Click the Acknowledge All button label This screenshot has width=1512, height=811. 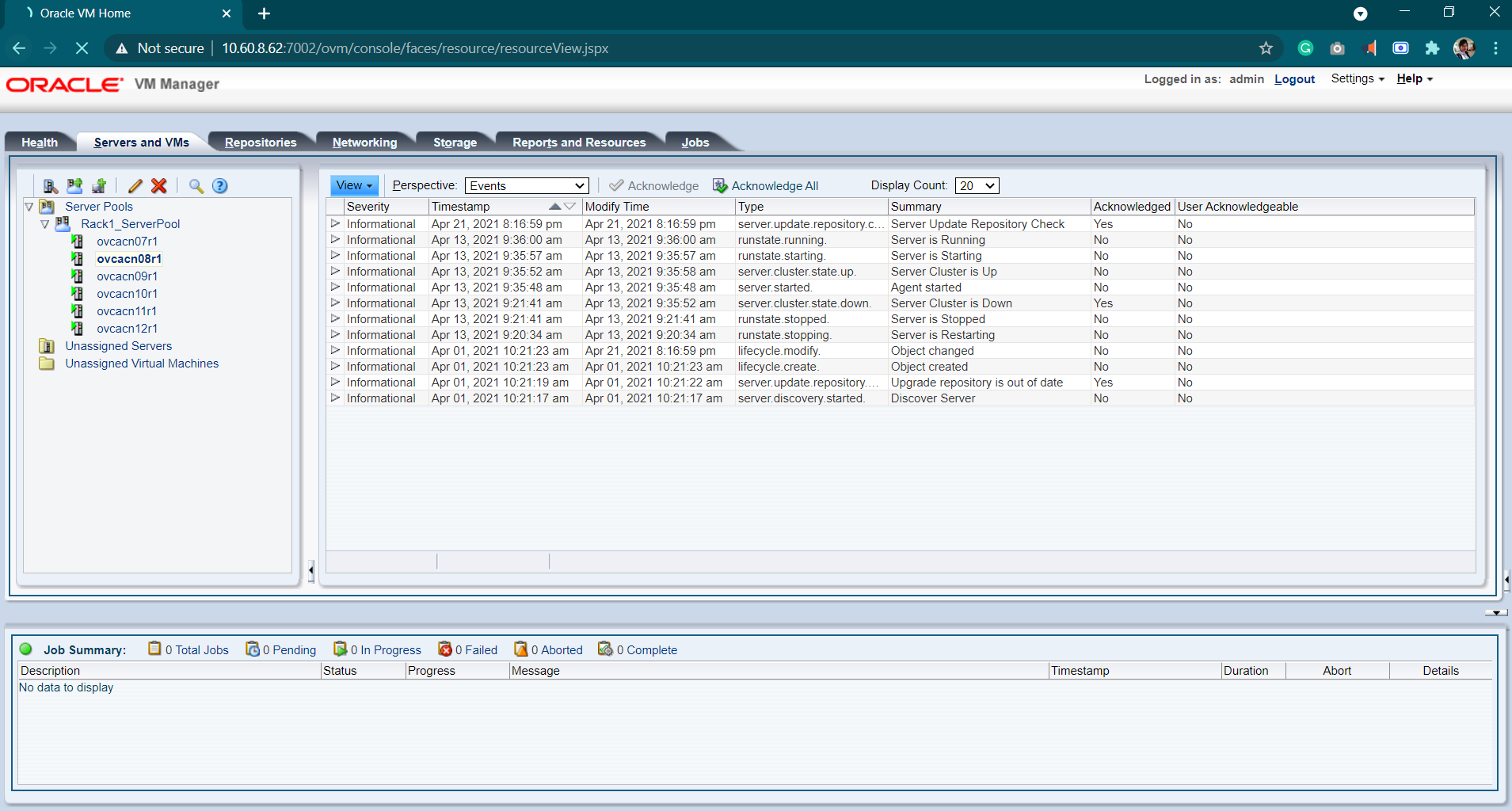click(775, 186)
